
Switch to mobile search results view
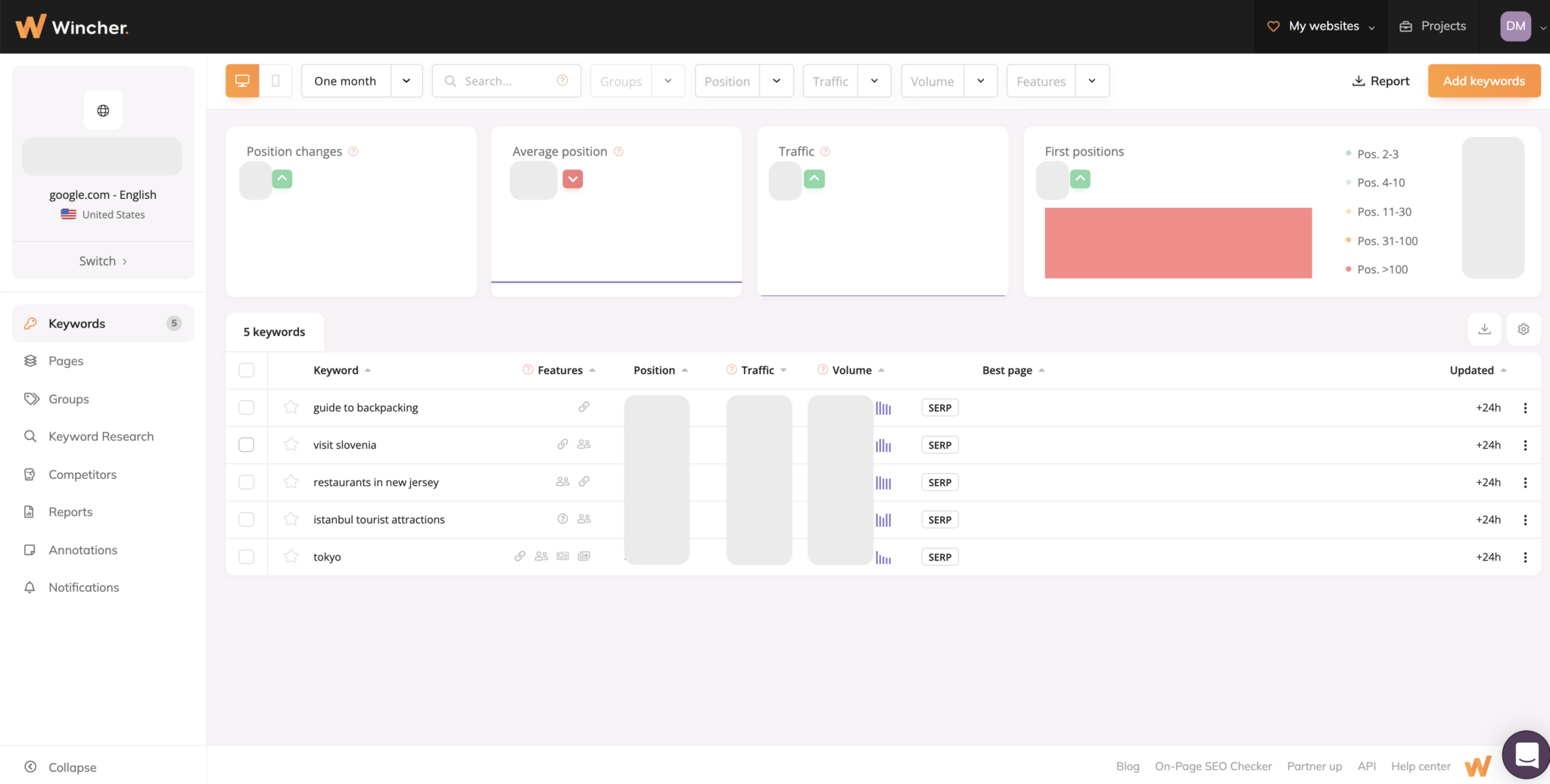point(275,80)
